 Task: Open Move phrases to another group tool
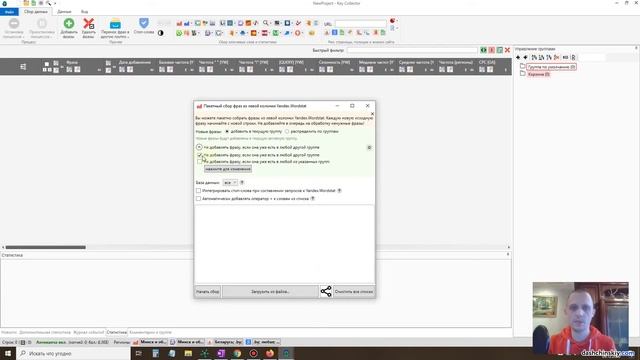[x=115, y=24]
